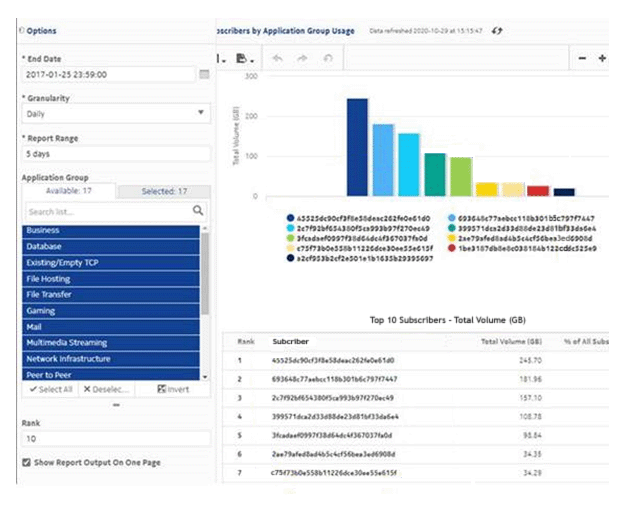
Task: Open the Granularity dropdown
Action: [x=115, y=114]
